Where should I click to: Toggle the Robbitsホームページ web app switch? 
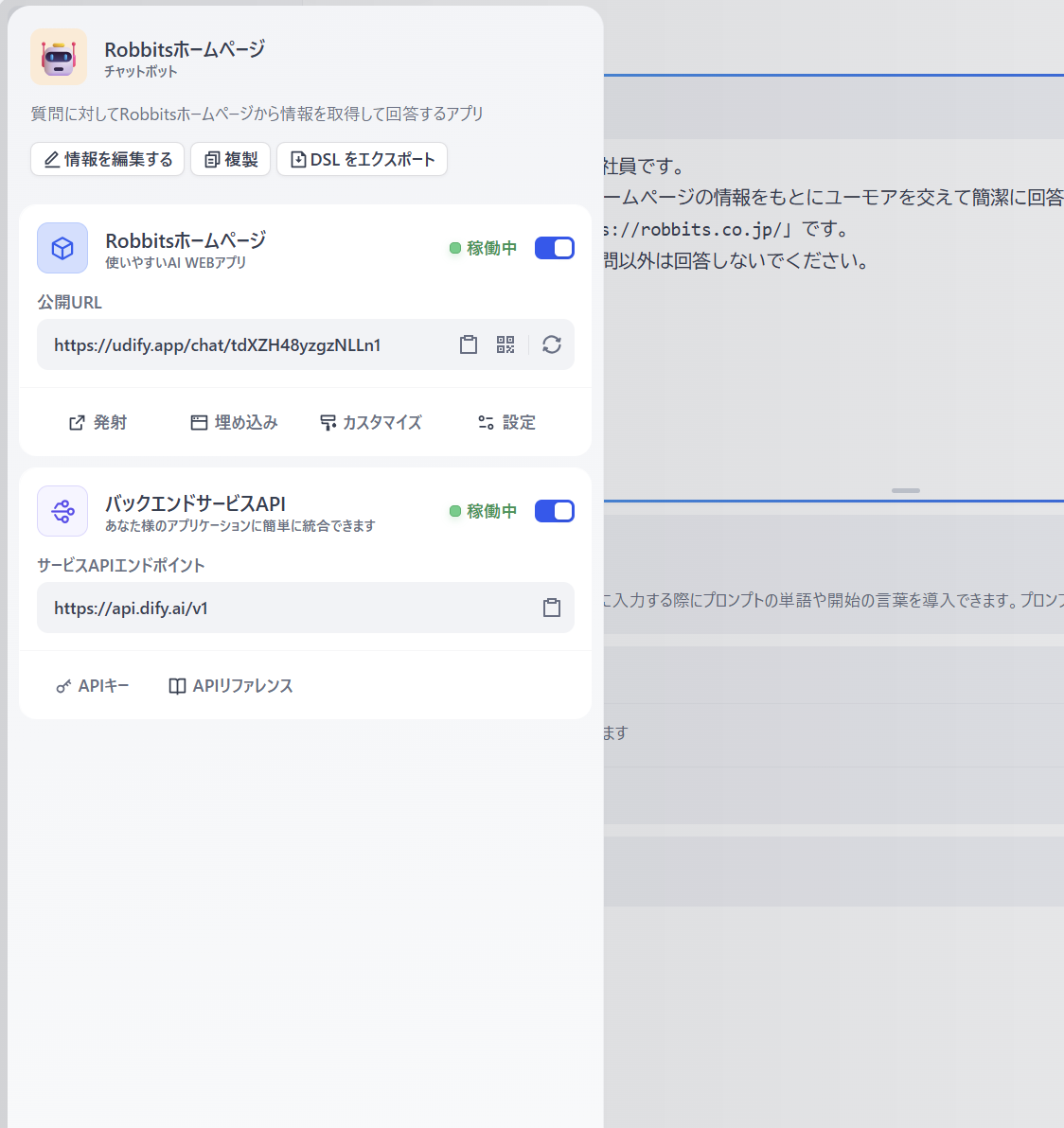[x=555, y=248]
